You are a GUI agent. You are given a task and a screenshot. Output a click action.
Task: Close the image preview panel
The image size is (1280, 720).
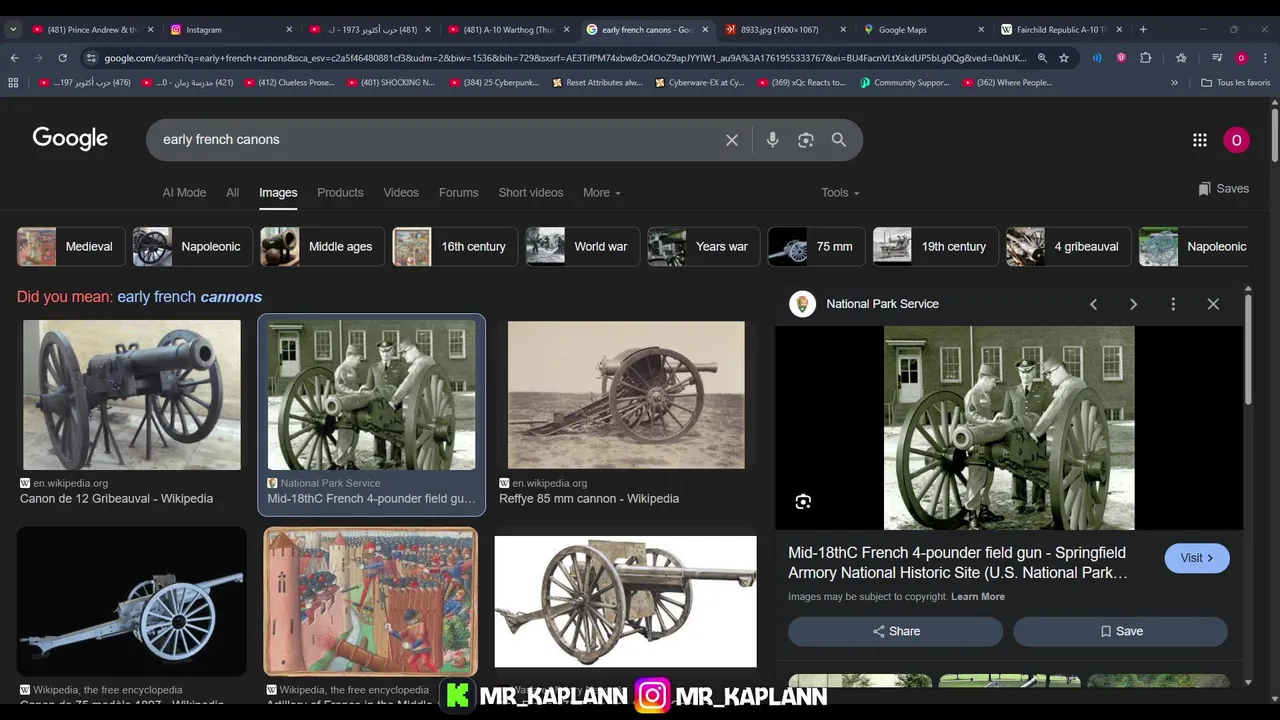[x=1213, y=304]
